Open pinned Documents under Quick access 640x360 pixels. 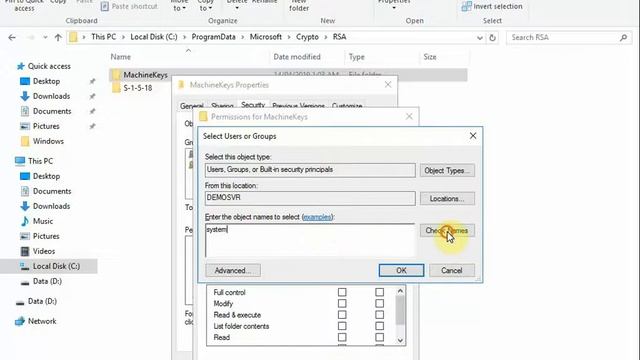point(52,111)
